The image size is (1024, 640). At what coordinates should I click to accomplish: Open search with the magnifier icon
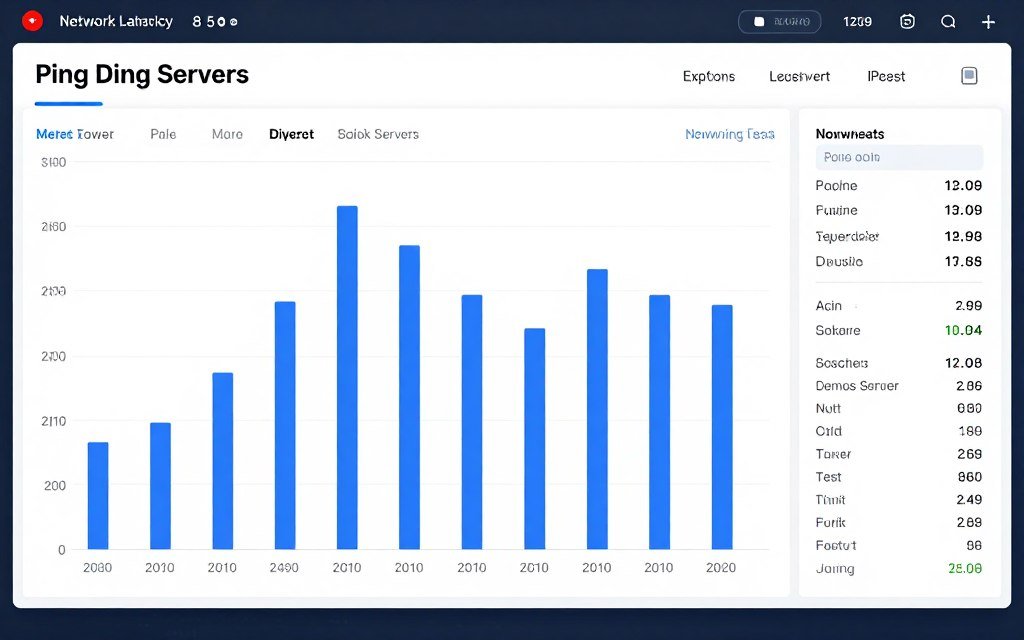(948, 21)
